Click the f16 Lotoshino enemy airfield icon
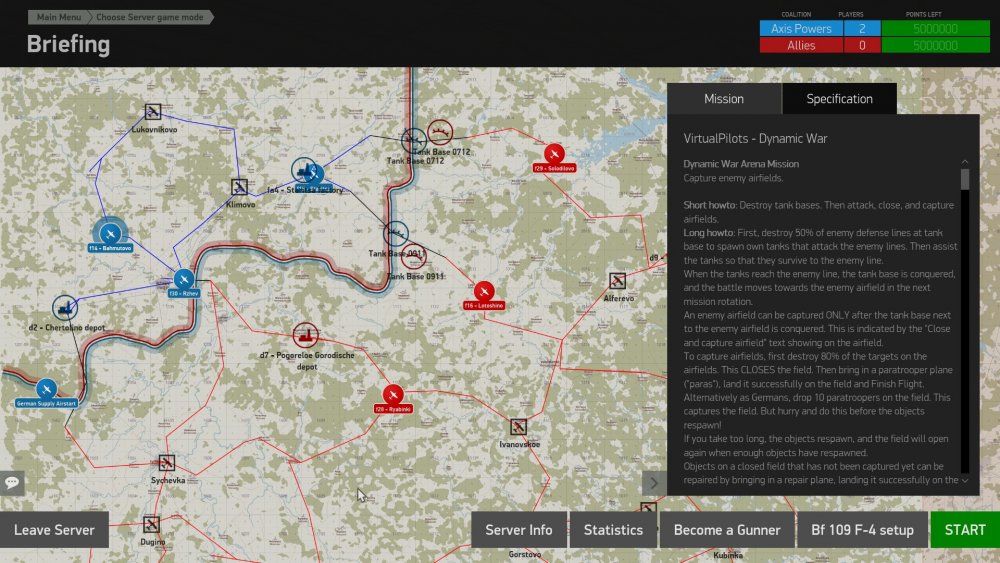This screenshot has width=1000, height=563. pos(484,291)
